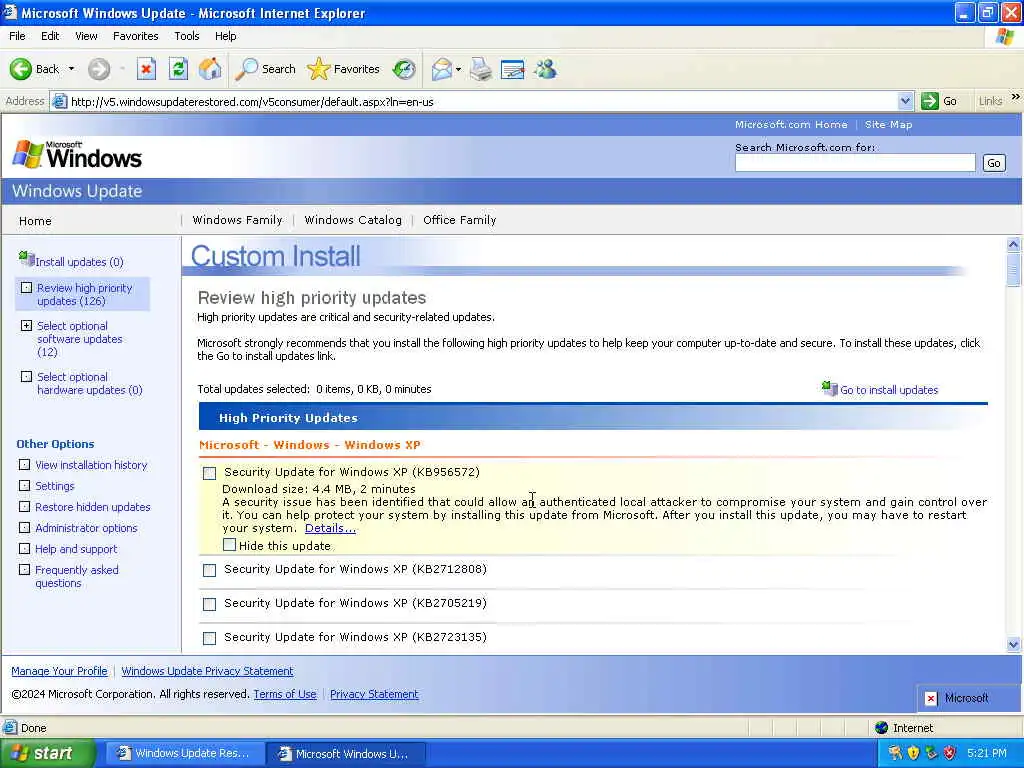Click the Edit page icon
Viewport: 1024px width, 768px height.
513,69
